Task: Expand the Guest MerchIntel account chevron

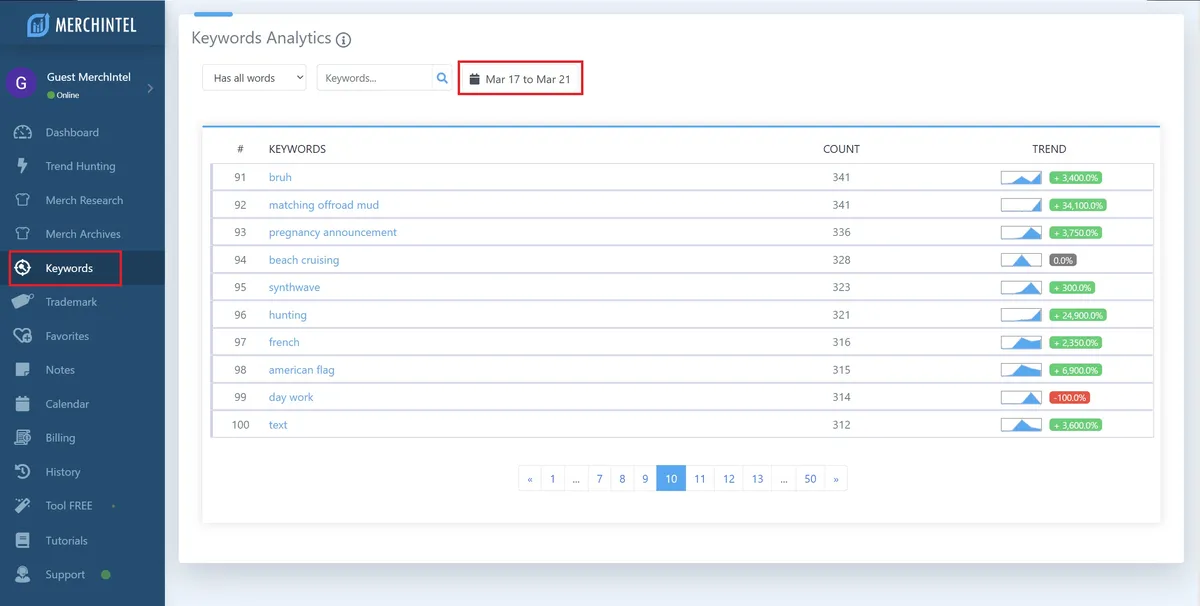Action: (x=152, y=87)
